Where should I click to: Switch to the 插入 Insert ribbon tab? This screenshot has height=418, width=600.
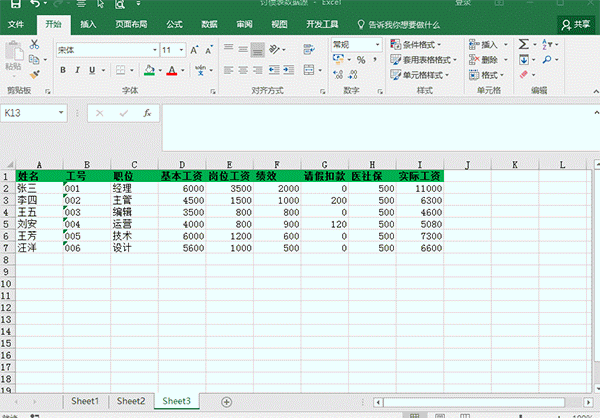pyautogui.click(x=88, y=24)
